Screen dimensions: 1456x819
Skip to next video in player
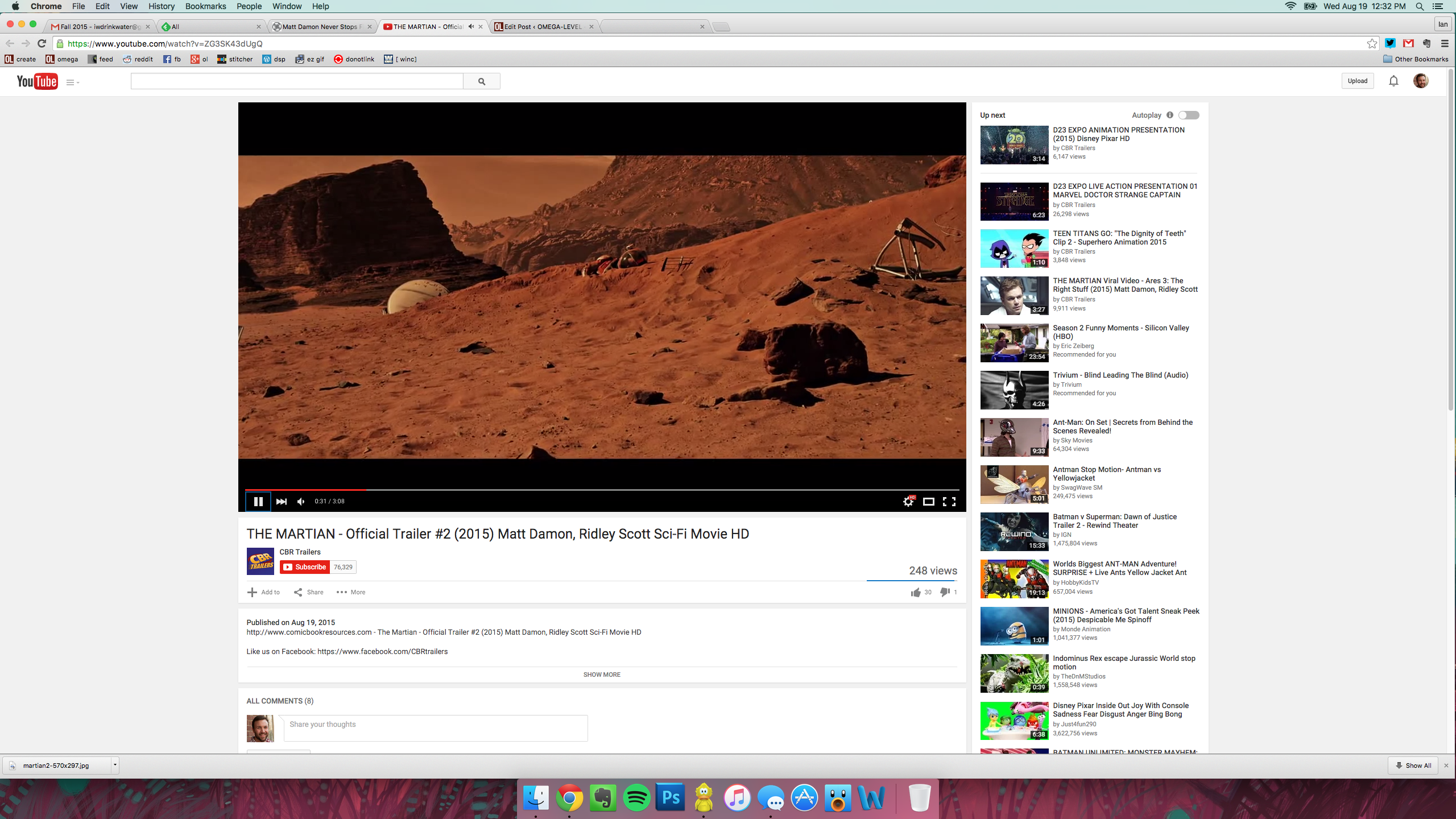pos(281,501)
